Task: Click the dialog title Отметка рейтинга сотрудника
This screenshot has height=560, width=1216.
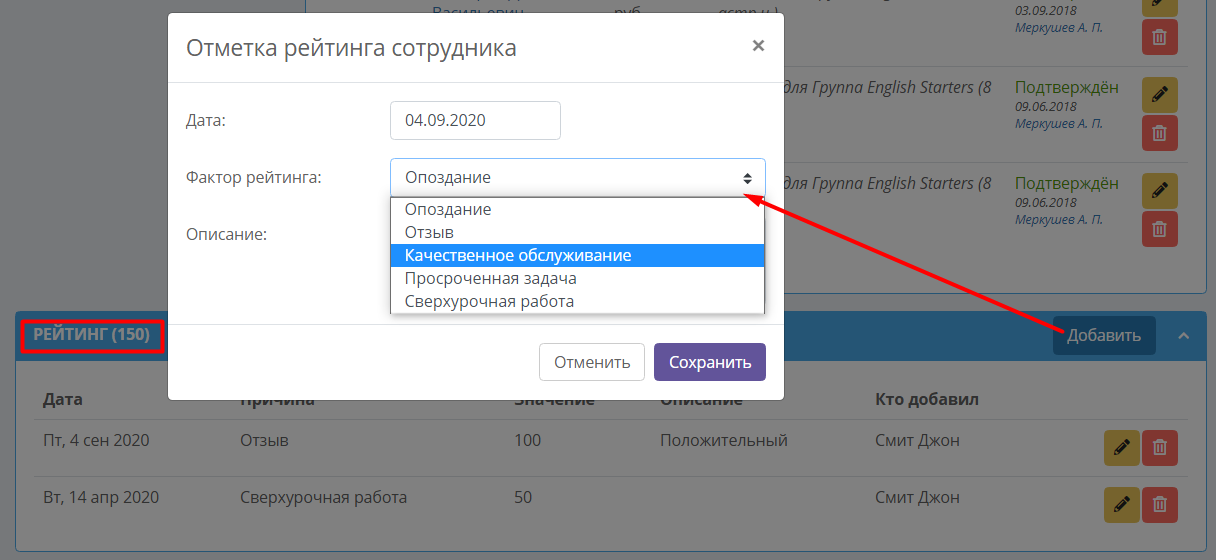Action: click(x=352, y=47)
